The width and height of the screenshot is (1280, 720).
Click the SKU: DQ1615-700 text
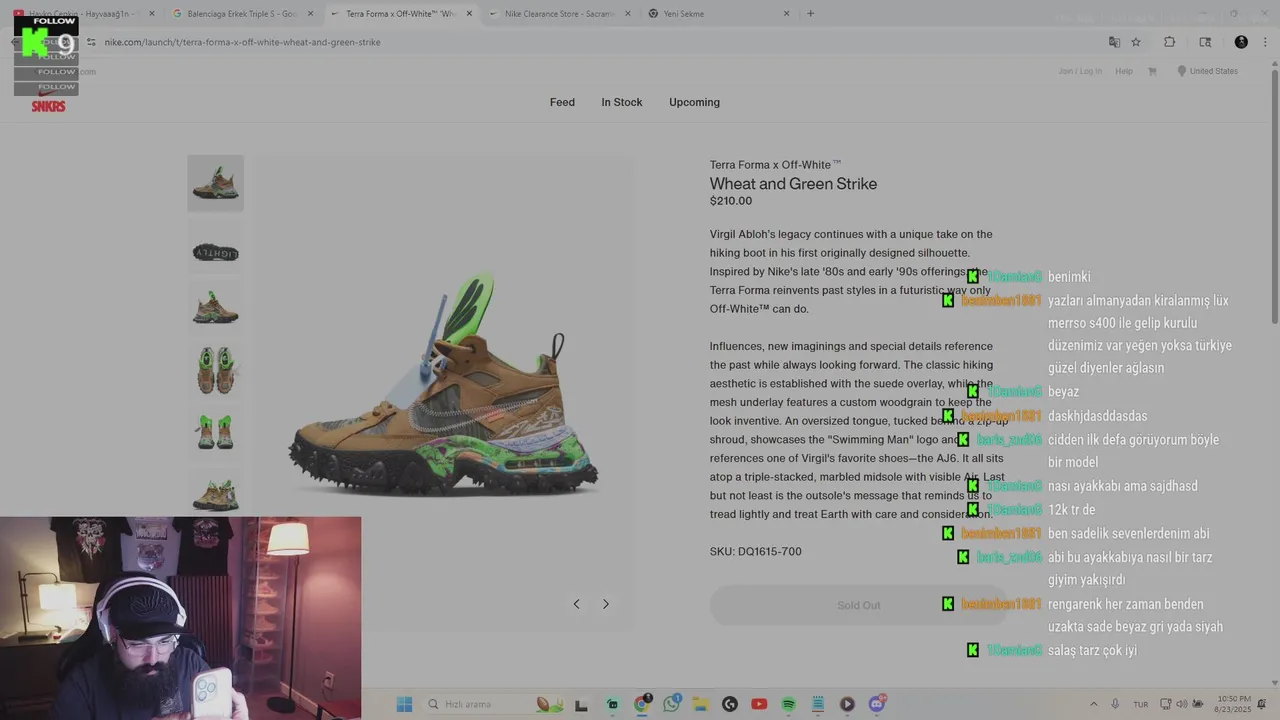click(x=756, y=551)
